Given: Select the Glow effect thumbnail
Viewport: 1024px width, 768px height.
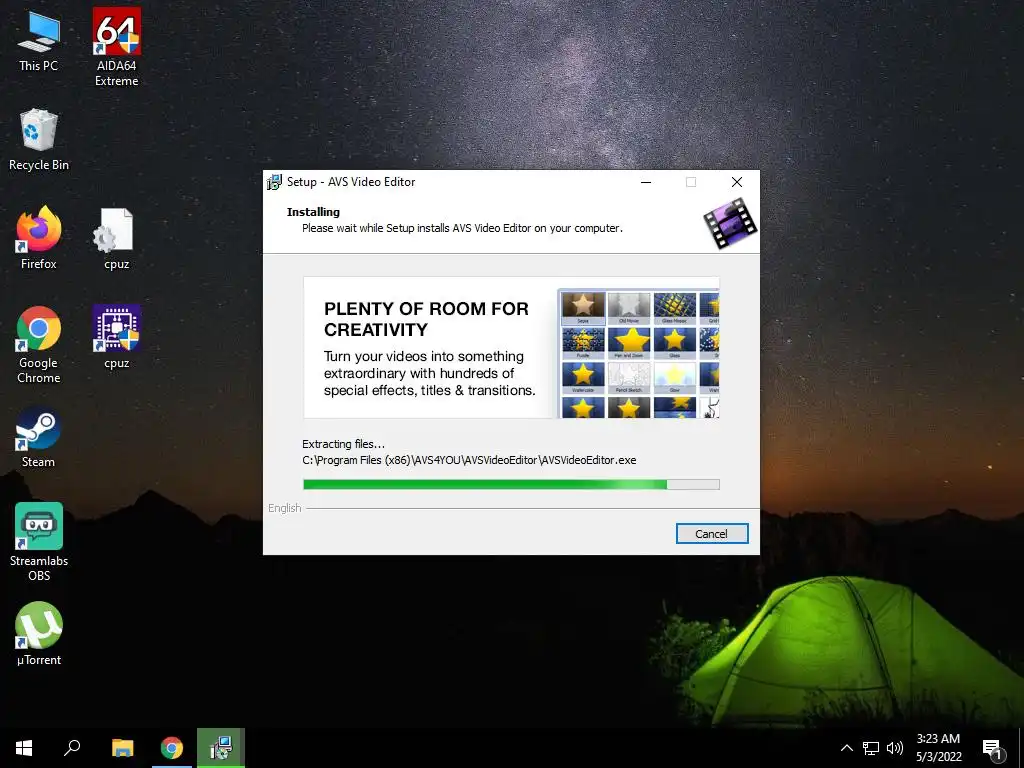Looking at the screenshot, I should pyautogui.click(x=675, y=377).
